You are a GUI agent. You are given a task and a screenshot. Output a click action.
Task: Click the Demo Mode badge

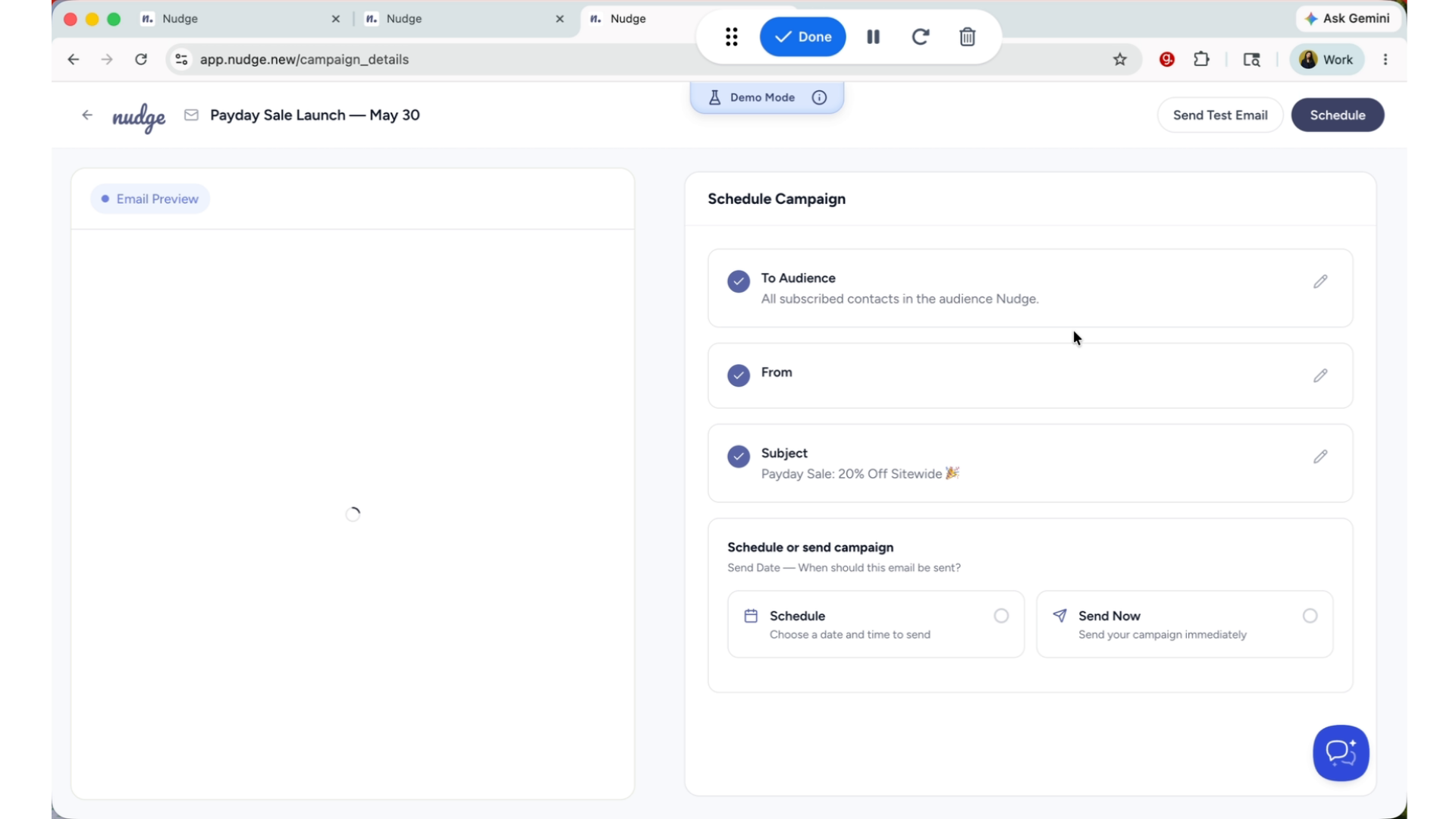(x=767, y=98)
